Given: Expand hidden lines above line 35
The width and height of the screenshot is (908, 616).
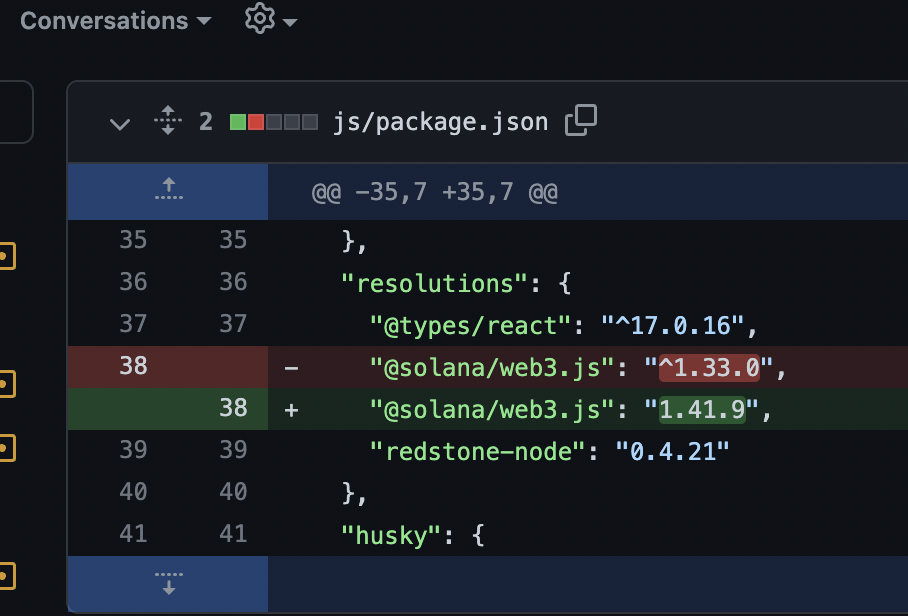Looking at the screenshot, I should coord(168,190).
